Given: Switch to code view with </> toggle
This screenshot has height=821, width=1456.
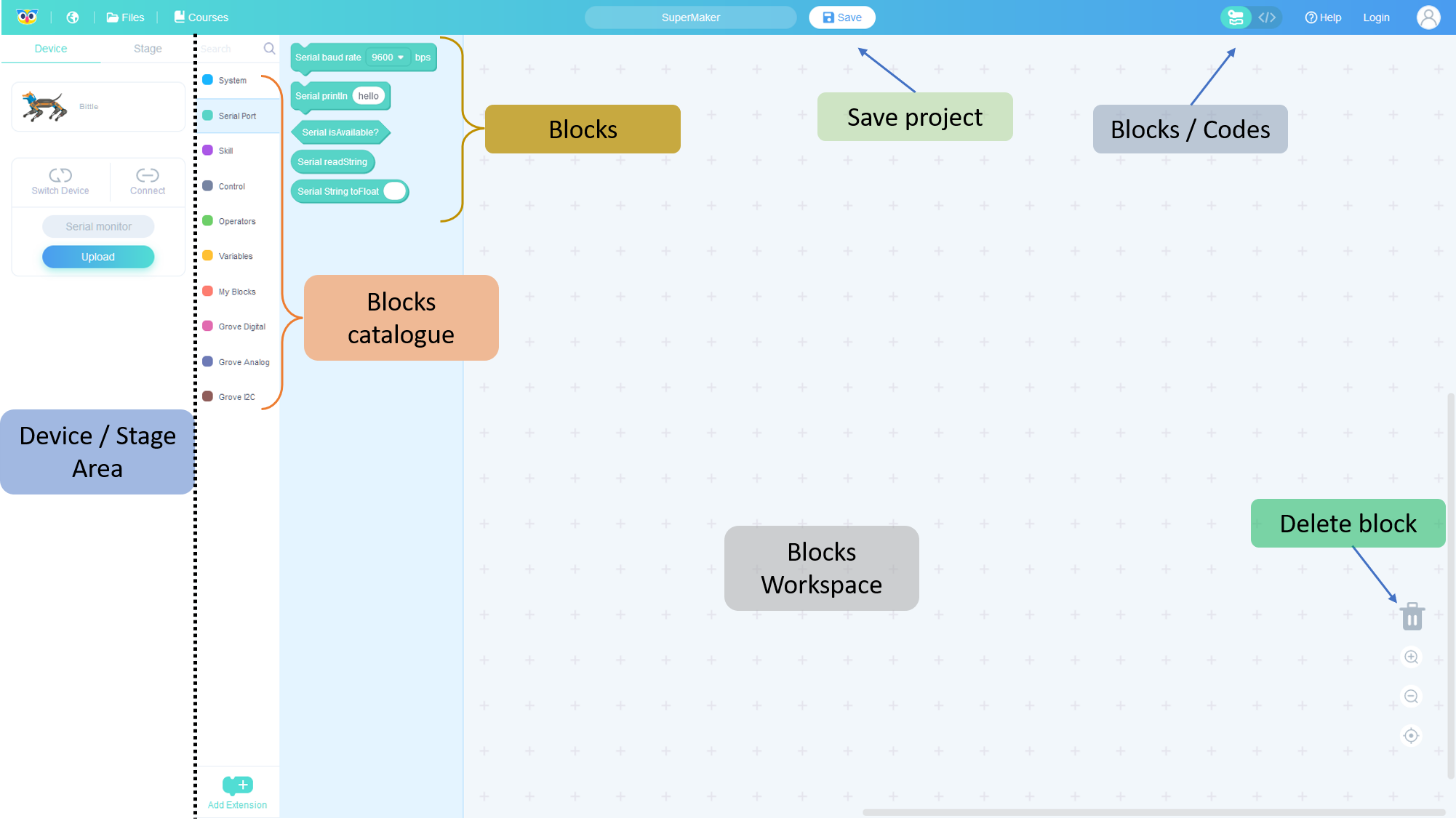Looking at the screenshot, I should pyautogui.click(x=1267, y=17).
